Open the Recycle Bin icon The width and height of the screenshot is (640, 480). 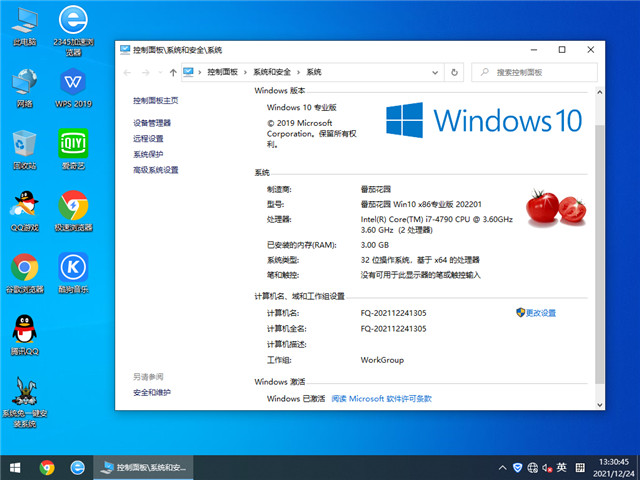point(25,143)
